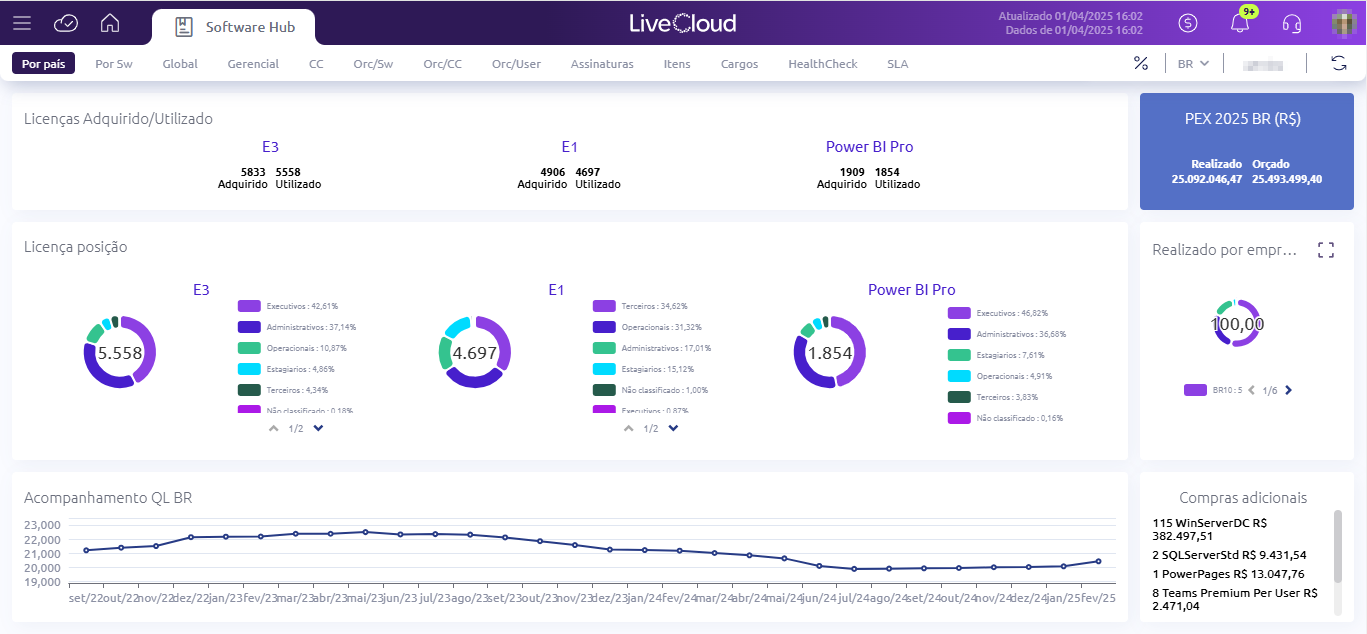This screenshot has height=634, width=1367.
Task: Click the mai/23 point on line chart
Action: tap(365, 532)
